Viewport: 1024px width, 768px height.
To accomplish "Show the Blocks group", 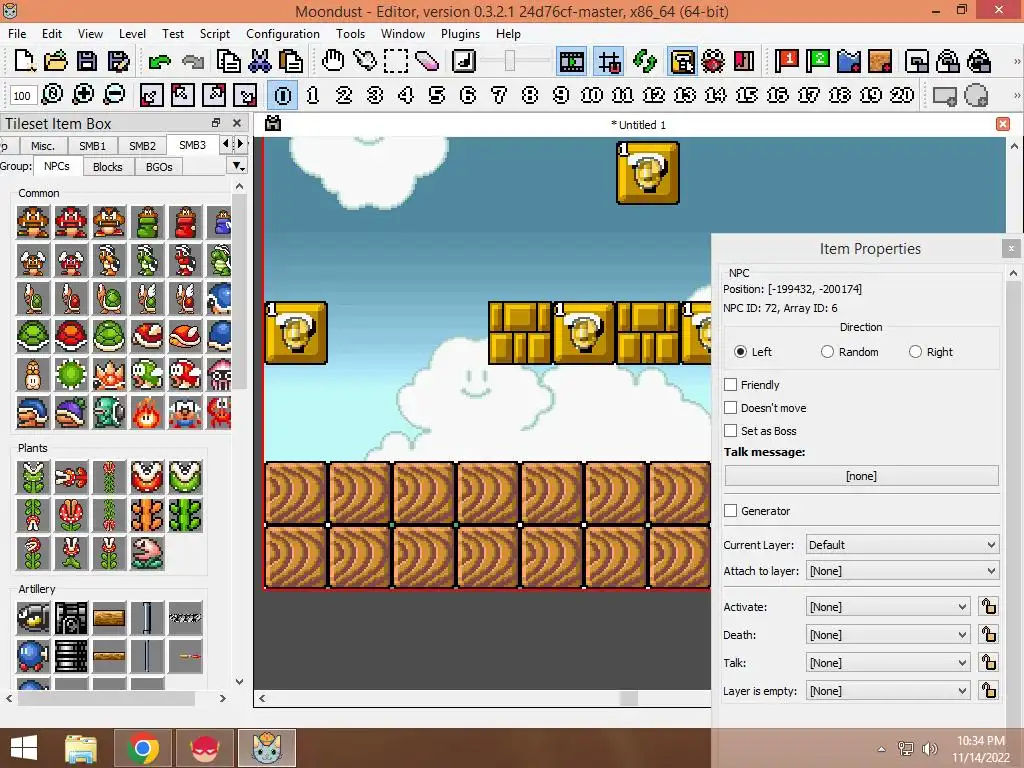I will pyautogui.click(x=107, y=167).
